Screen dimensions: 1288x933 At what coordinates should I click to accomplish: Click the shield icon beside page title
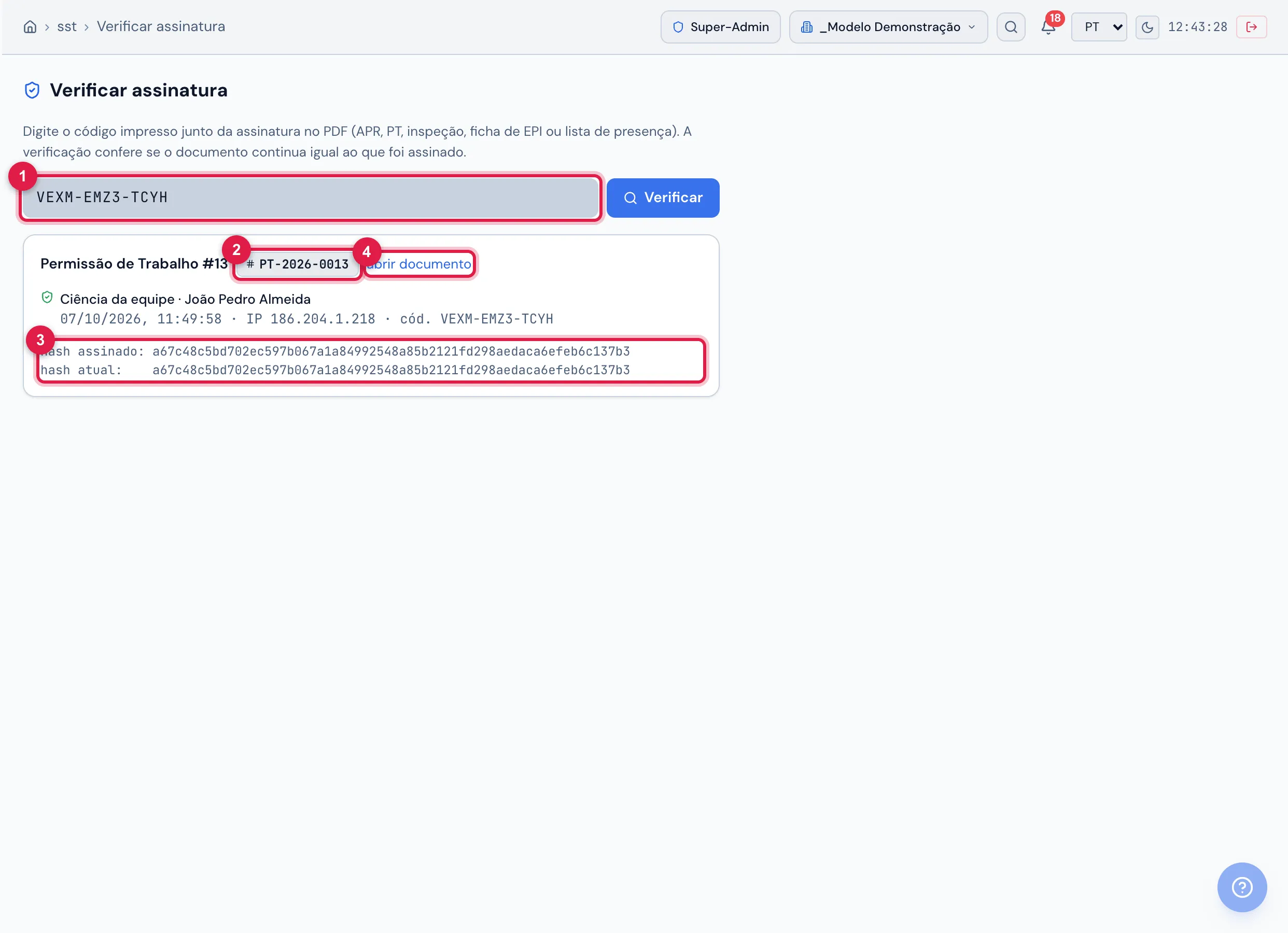32,90
